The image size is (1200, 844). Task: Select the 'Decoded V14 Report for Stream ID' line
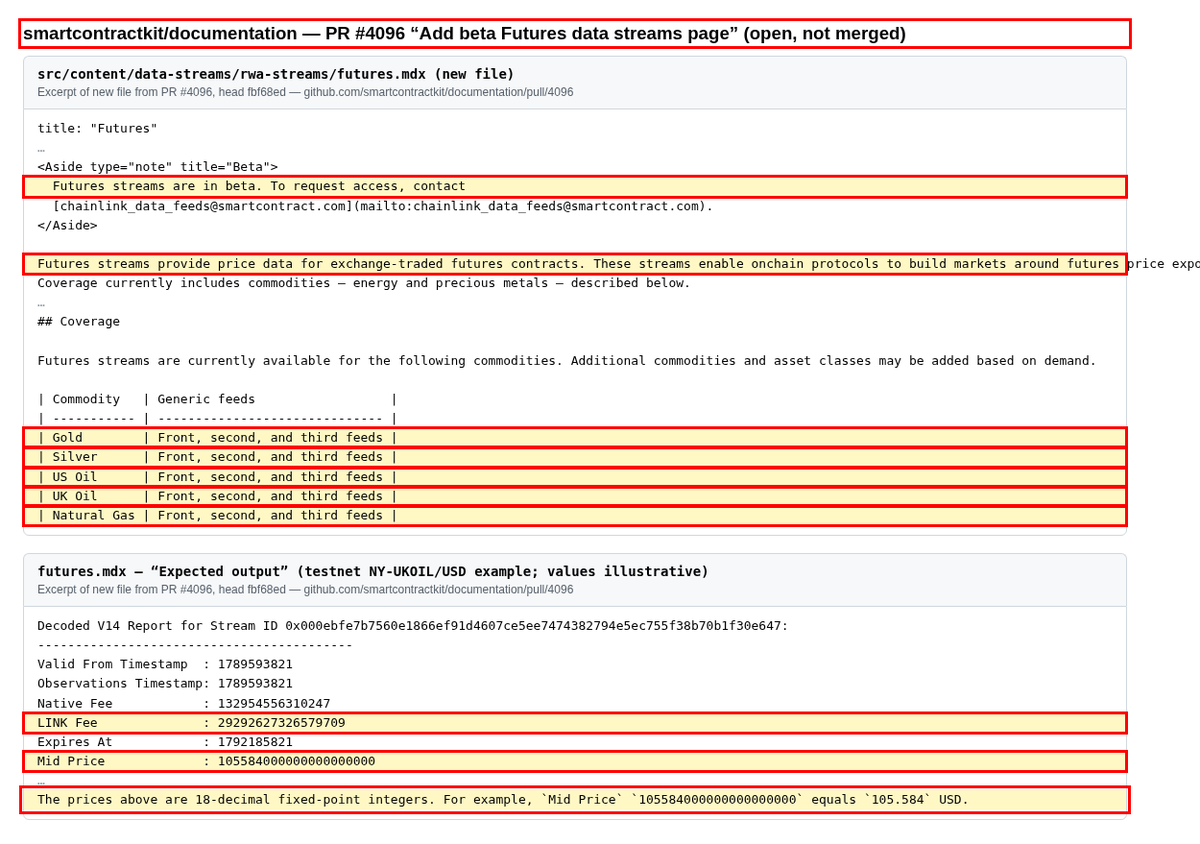(x=413, y=626)
